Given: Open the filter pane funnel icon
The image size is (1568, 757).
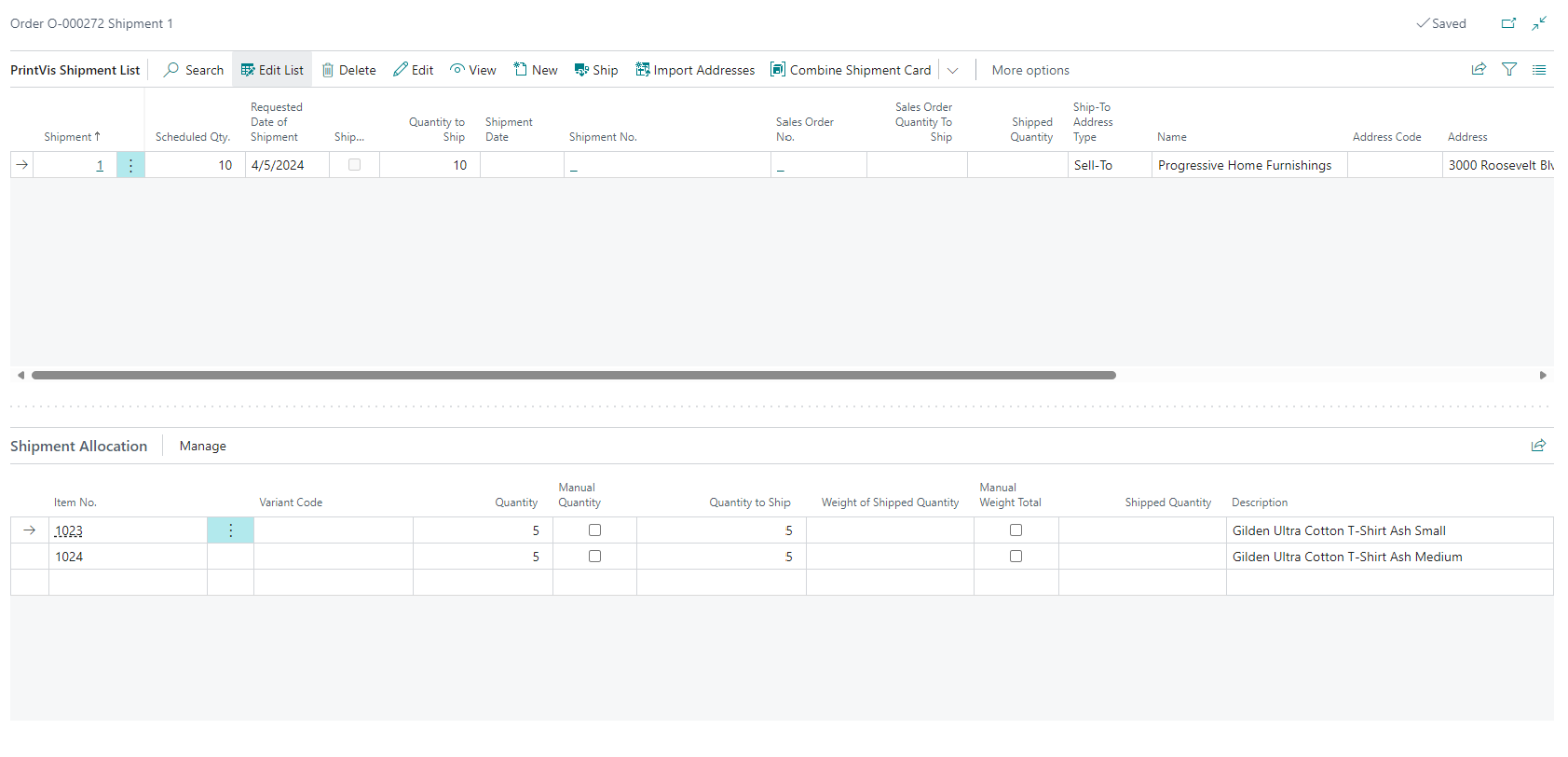Looking at the screenshot, I should tap(1509, 70).
